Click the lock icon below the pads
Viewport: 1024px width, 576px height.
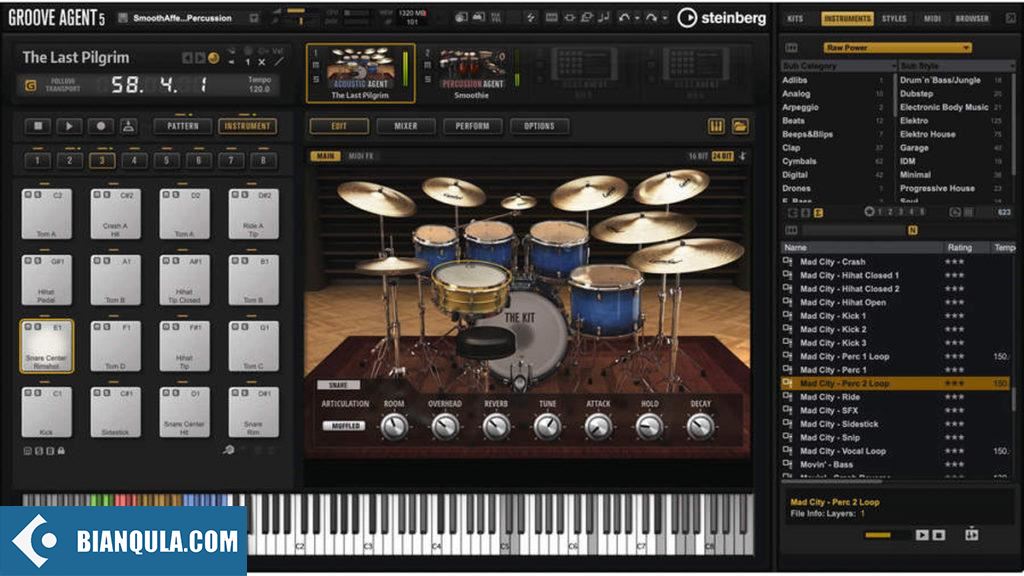[61, 451]
